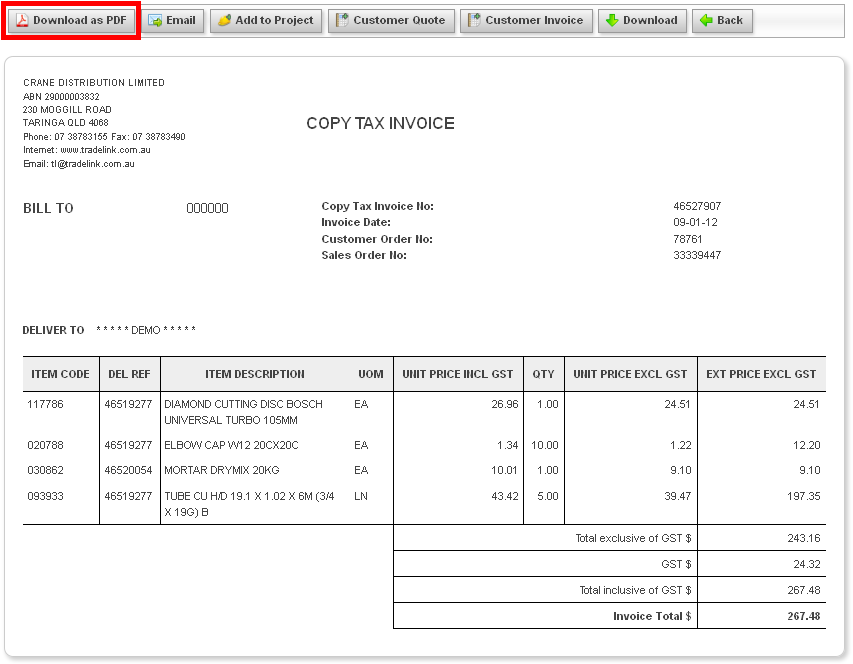Click invoice date 09-01-12
853x664 pixels.
695,222
